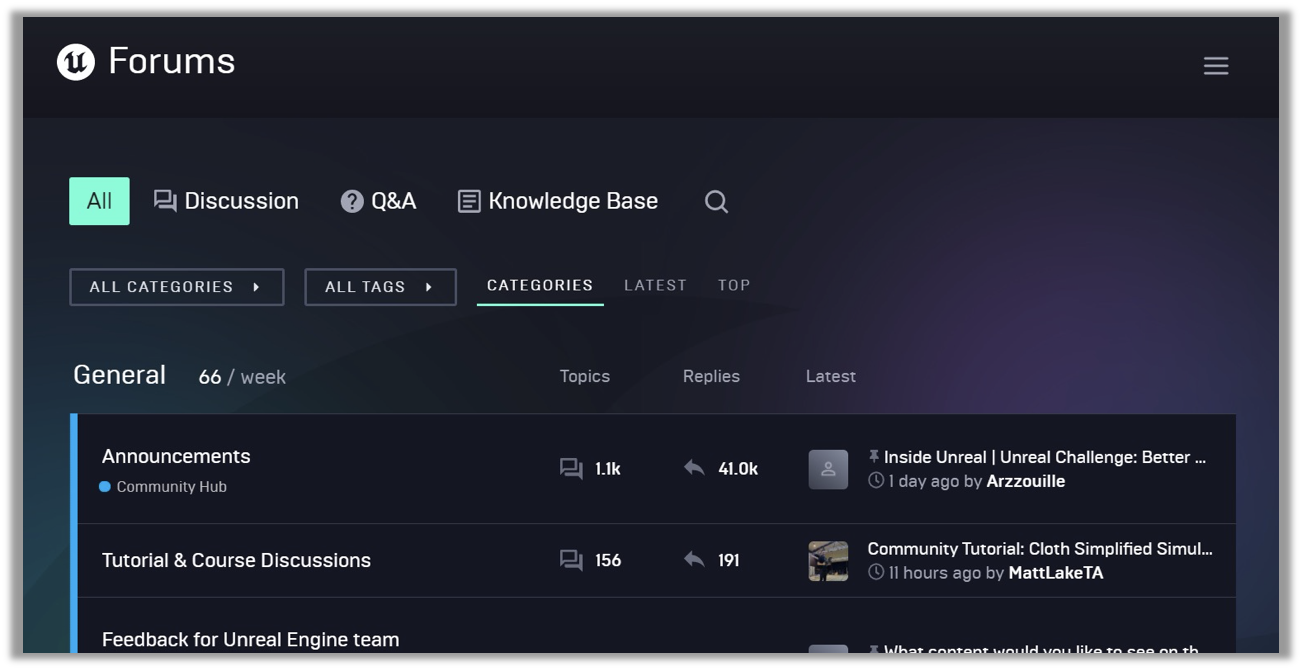Click the Announcements topics count icon
1302x670 pixels.
571,468
